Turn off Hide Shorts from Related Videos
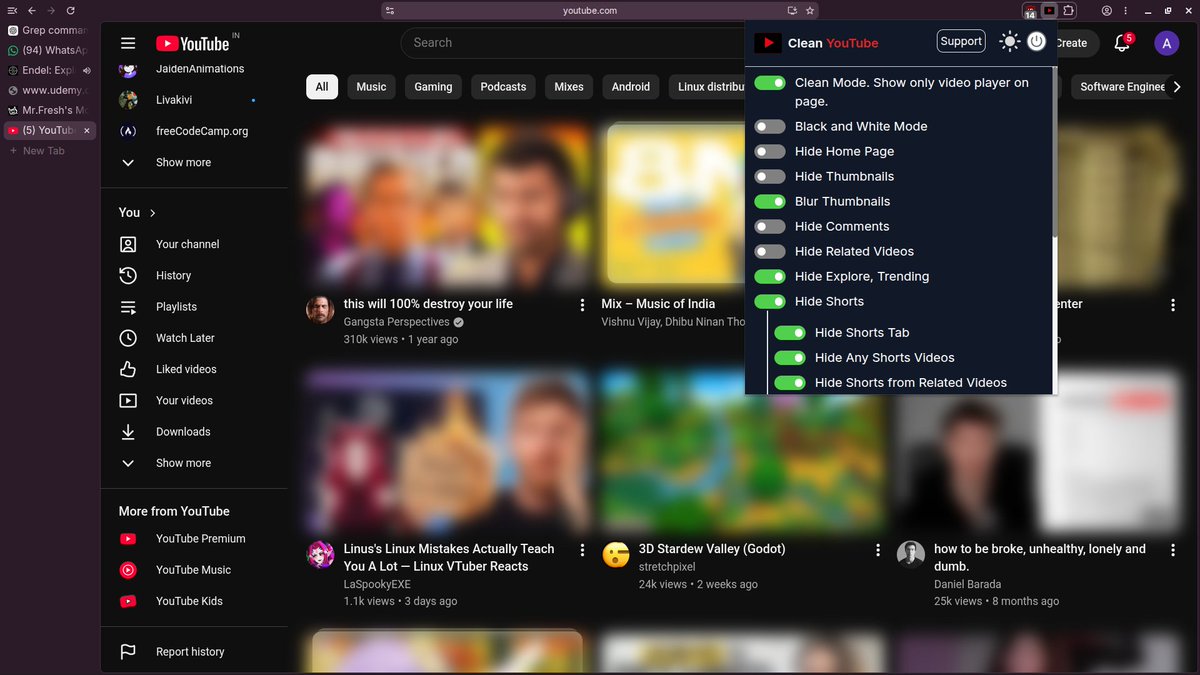Viewport: 1200px width, 675px height. pyautogui.click(x=790, y=382)
